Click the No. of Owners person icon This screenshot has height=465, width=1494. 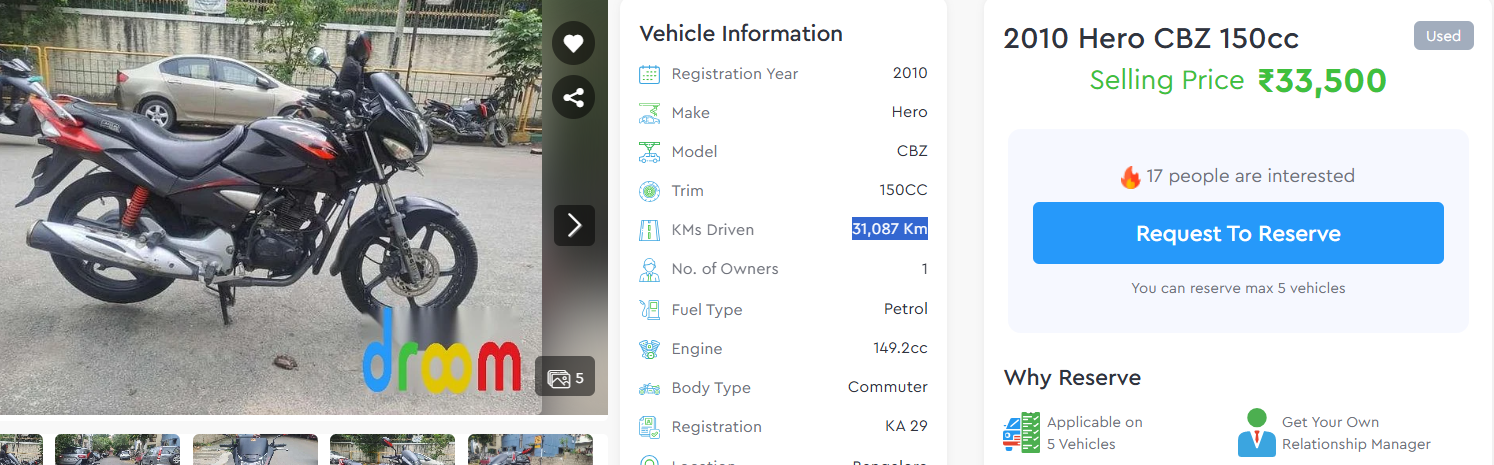650,269
